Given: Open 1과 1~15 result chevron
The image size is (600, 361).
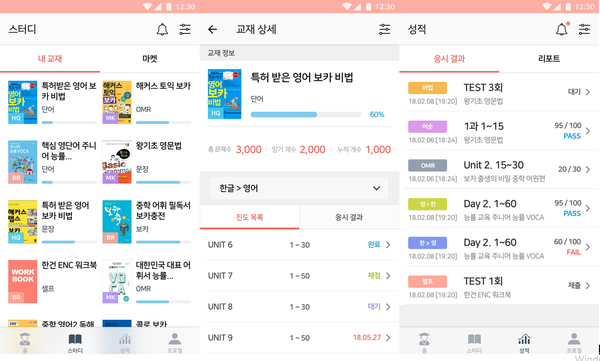Looking at the screenshot, I should click(588, 131).
